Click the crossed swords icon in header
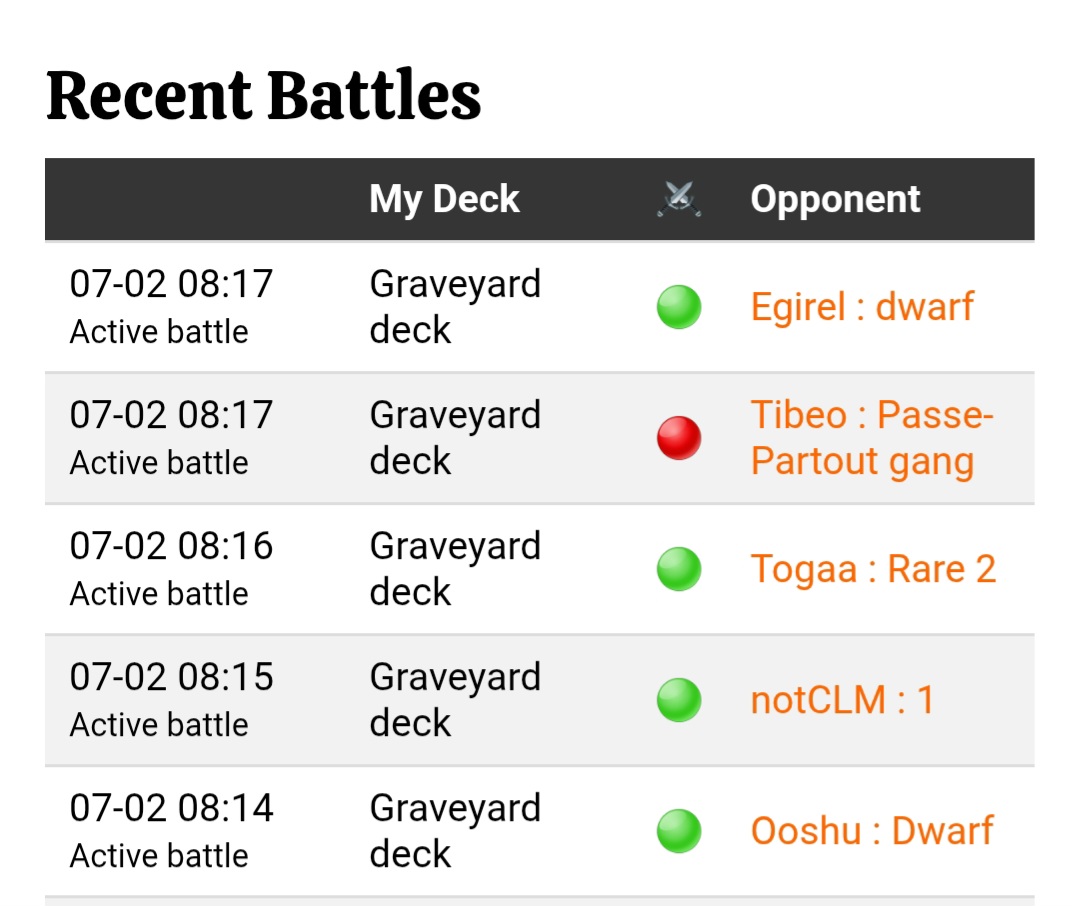 point(679,199)
